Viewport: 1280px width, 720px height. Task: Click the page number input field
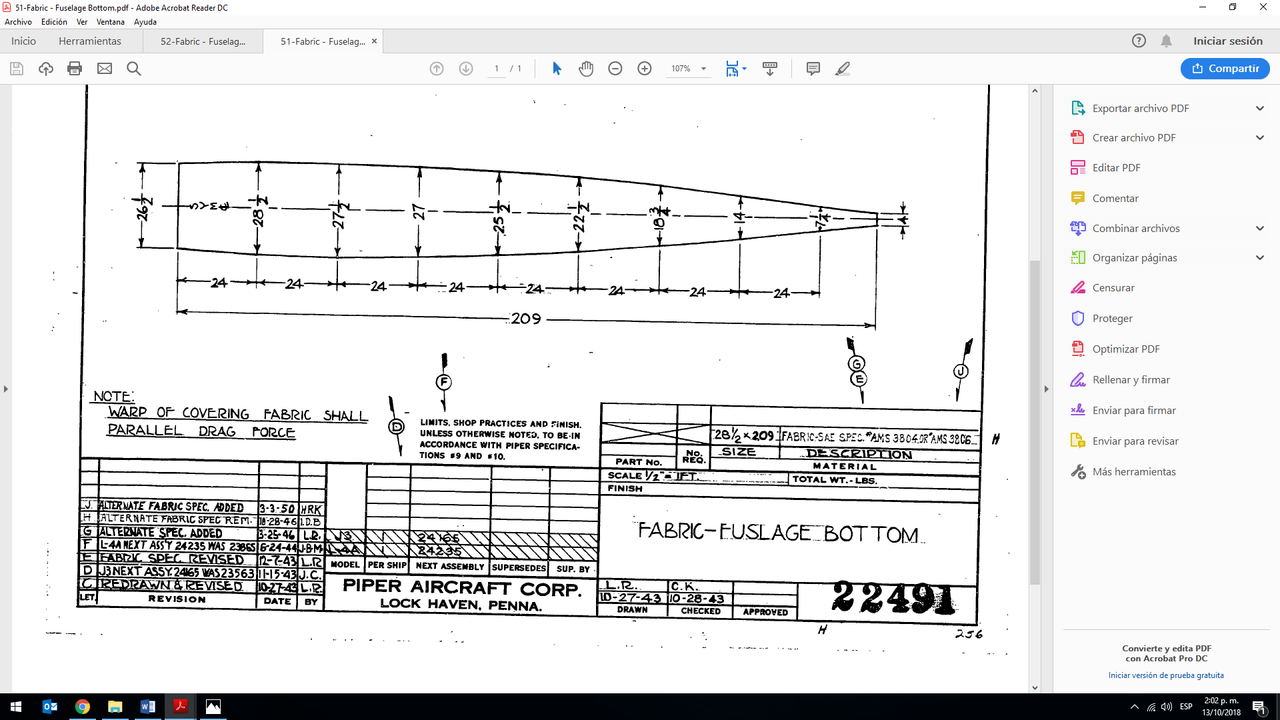pyautogui.click(x=496, y=68)
